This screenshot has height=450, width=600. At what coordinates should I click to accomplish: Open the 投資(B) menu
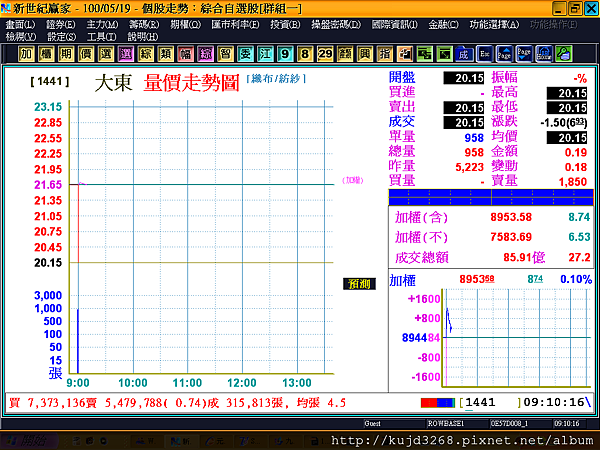[x=285, y=25]
